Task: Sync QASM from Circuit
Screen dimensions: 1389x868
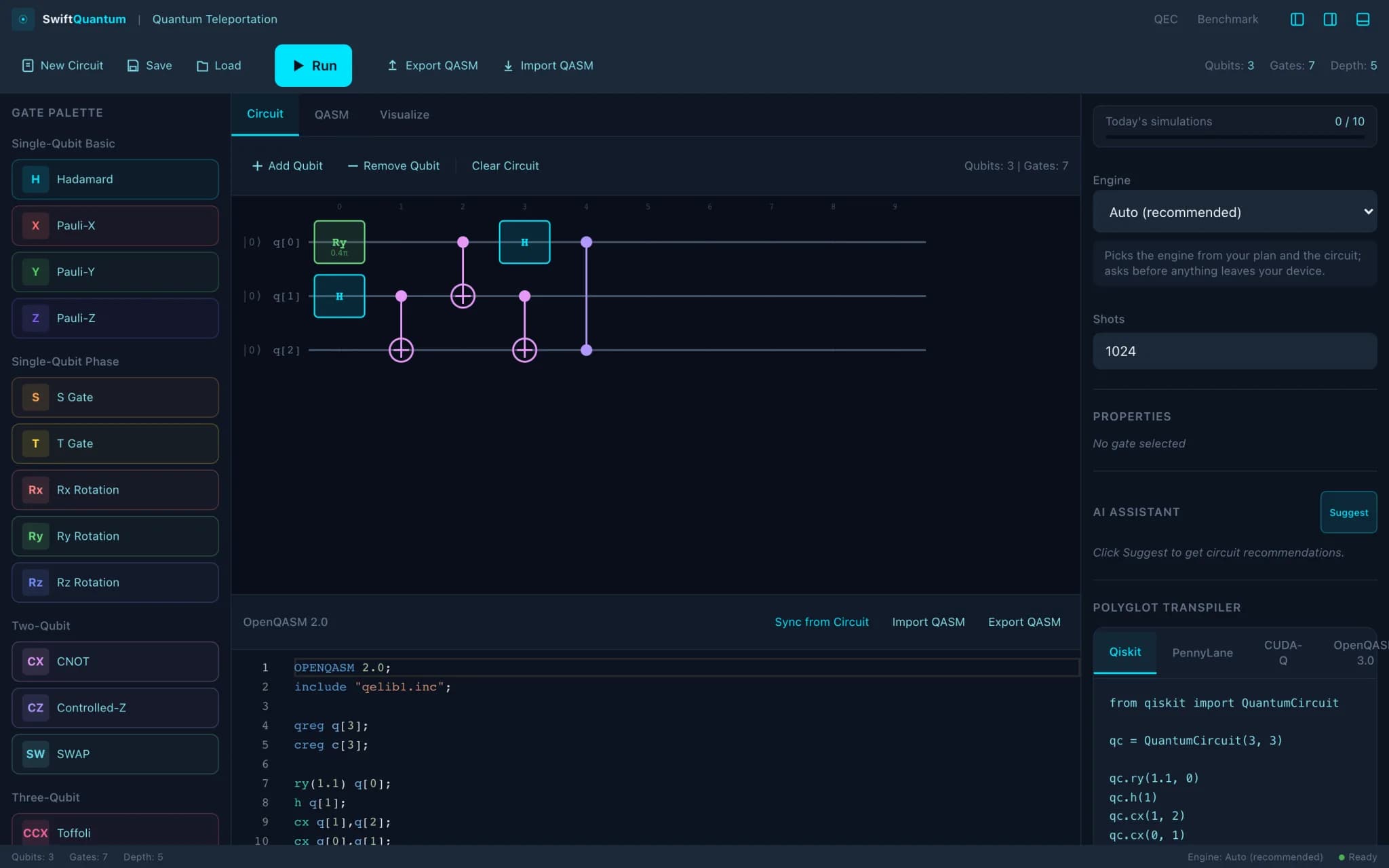Action: [821, 622]
